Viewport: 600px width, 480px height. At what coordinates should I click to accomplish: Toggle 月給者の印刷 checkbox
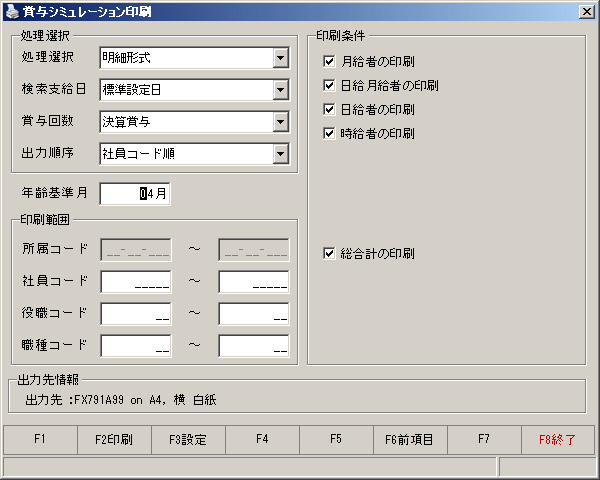tap(329, 61)
